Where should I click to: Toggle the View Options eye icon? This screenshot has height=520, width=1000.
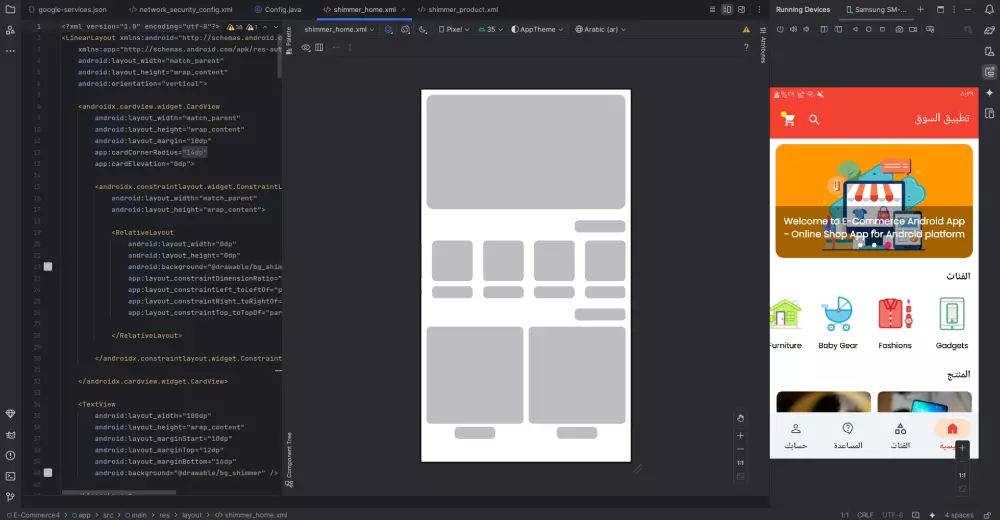[x=306, y=47]
